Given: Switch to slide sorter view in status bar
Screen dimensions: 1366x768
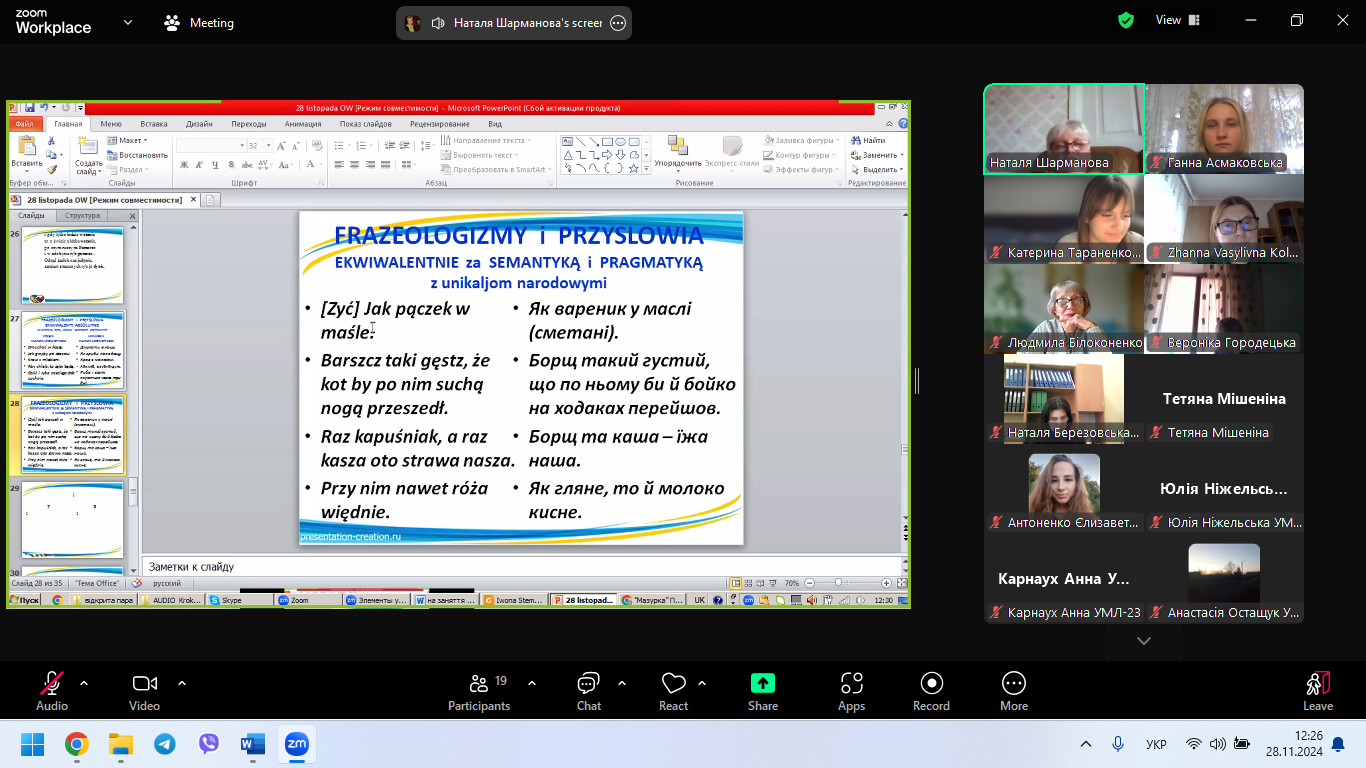Looking at the screenshot, I should coord(748,582).
